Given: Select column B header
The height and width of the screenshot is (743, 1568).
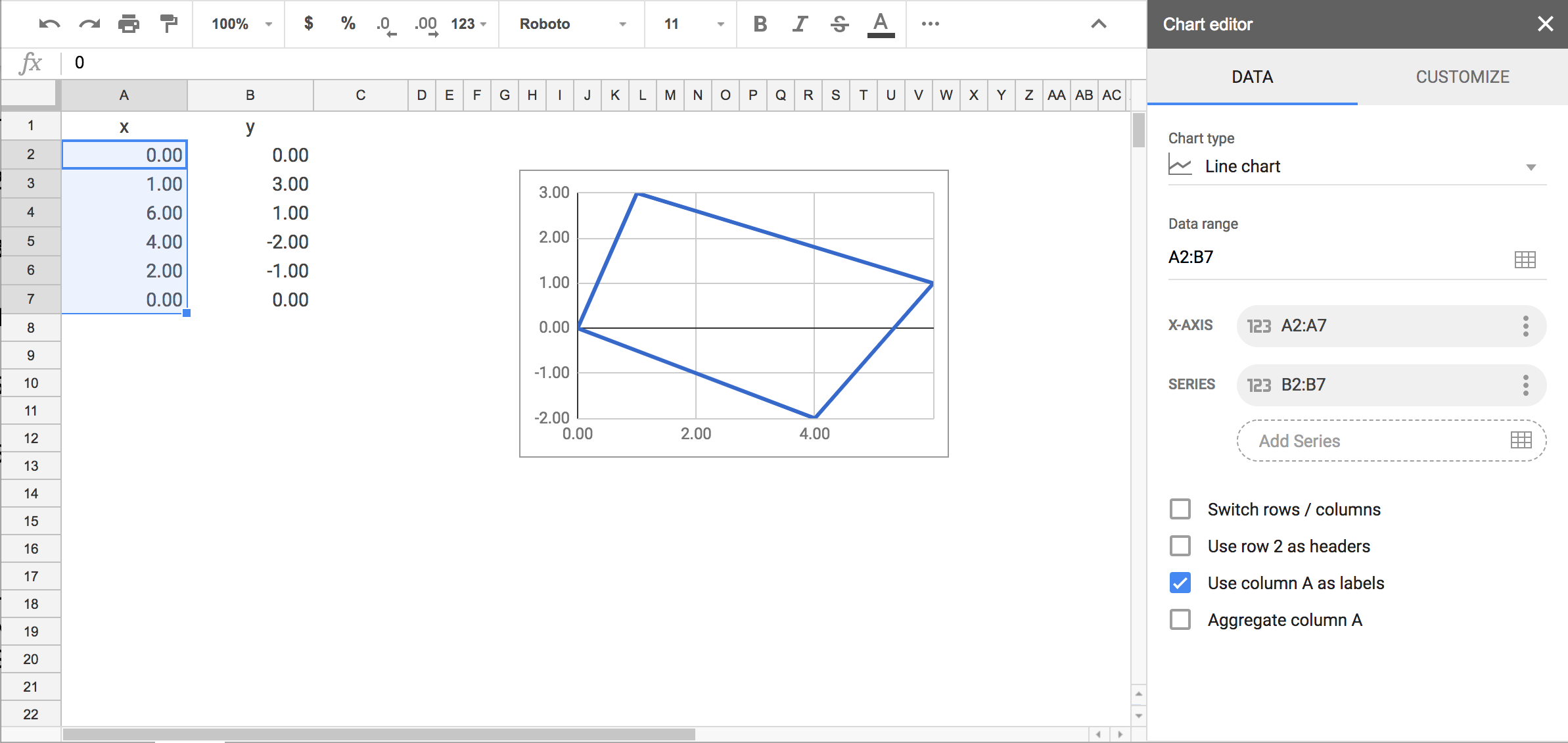Looking at the screenshot, I should point(250,95).
